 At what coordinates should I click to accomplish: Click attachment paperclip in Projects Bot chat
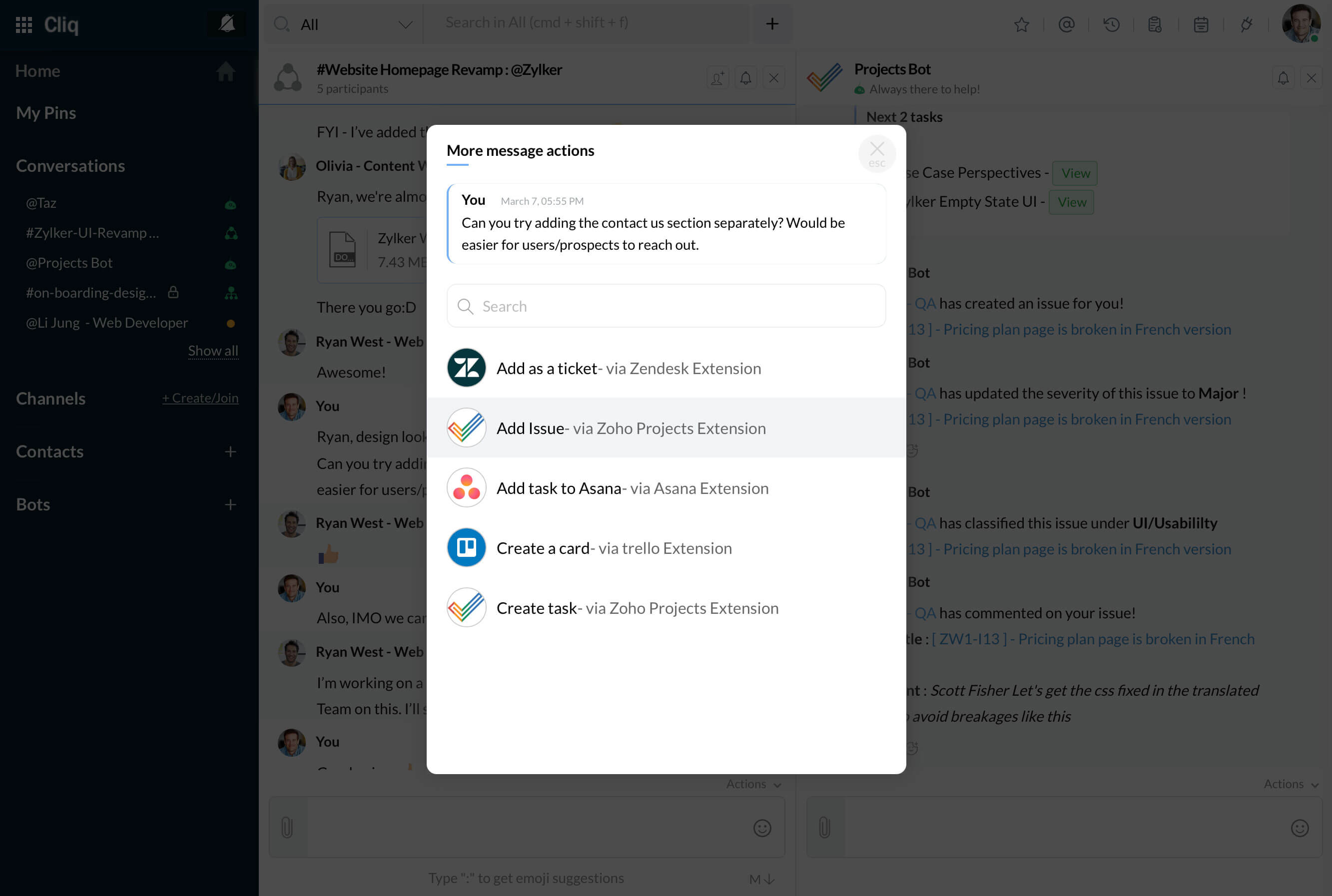pyautogui.click(x=825, y=828)
